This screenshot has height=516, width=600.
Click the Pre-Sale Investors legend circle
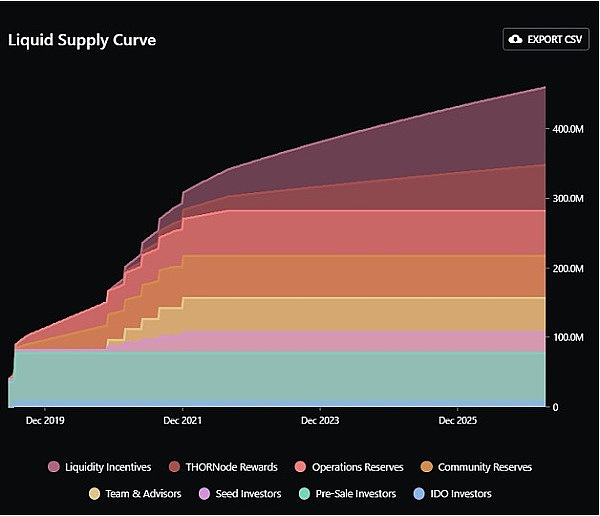click(x=305, y=493)
